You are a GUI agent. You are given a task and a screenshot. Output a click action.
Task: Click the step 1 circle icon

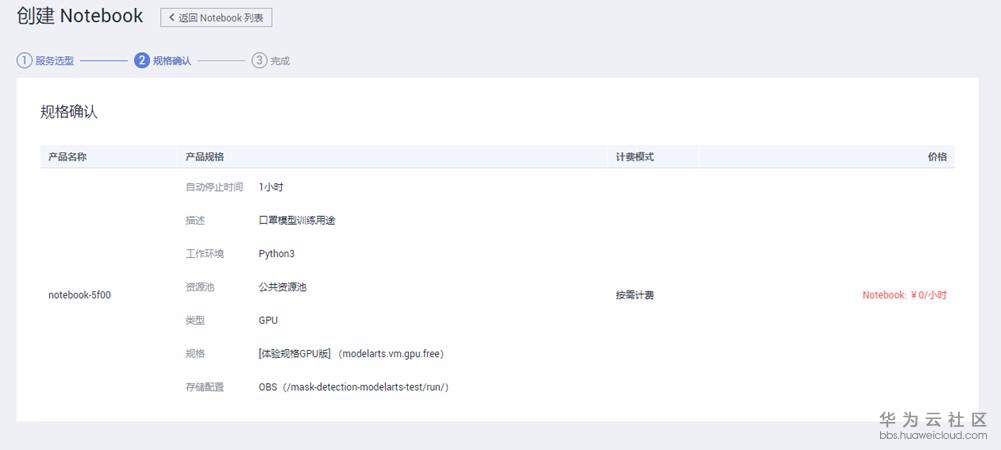tap(24, 60)
